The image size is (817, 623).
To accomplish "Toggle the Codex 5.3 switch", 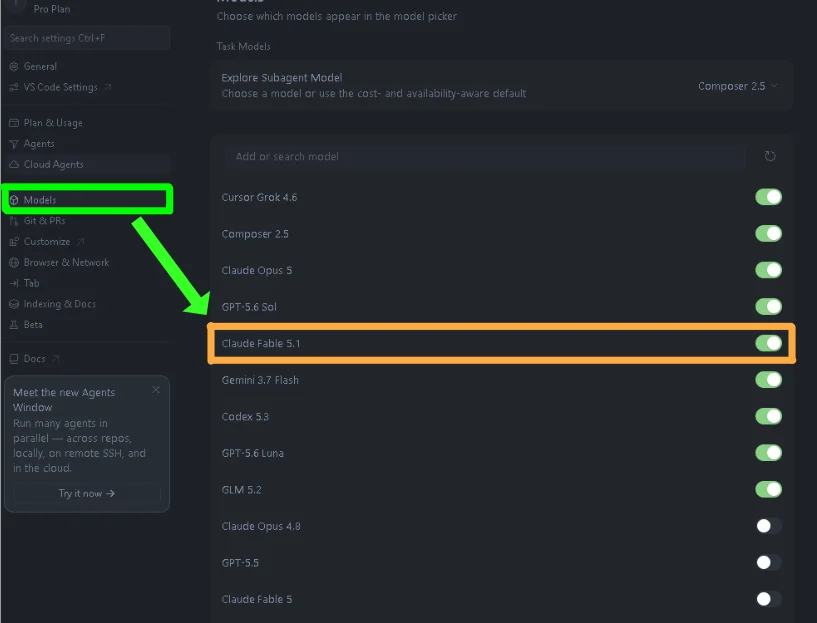I will 769,416.
